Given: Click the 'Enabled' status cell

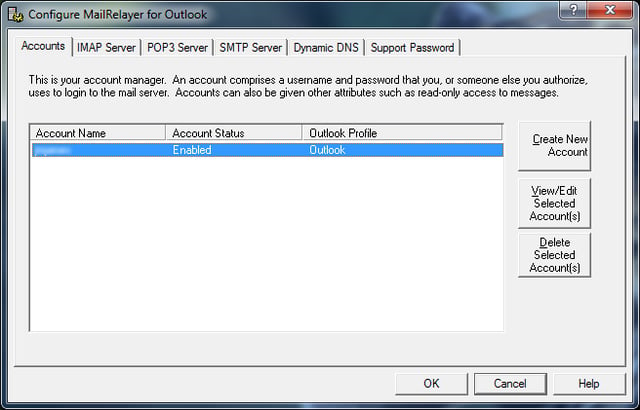Looking at the screenshot, I should pos(192,150).
